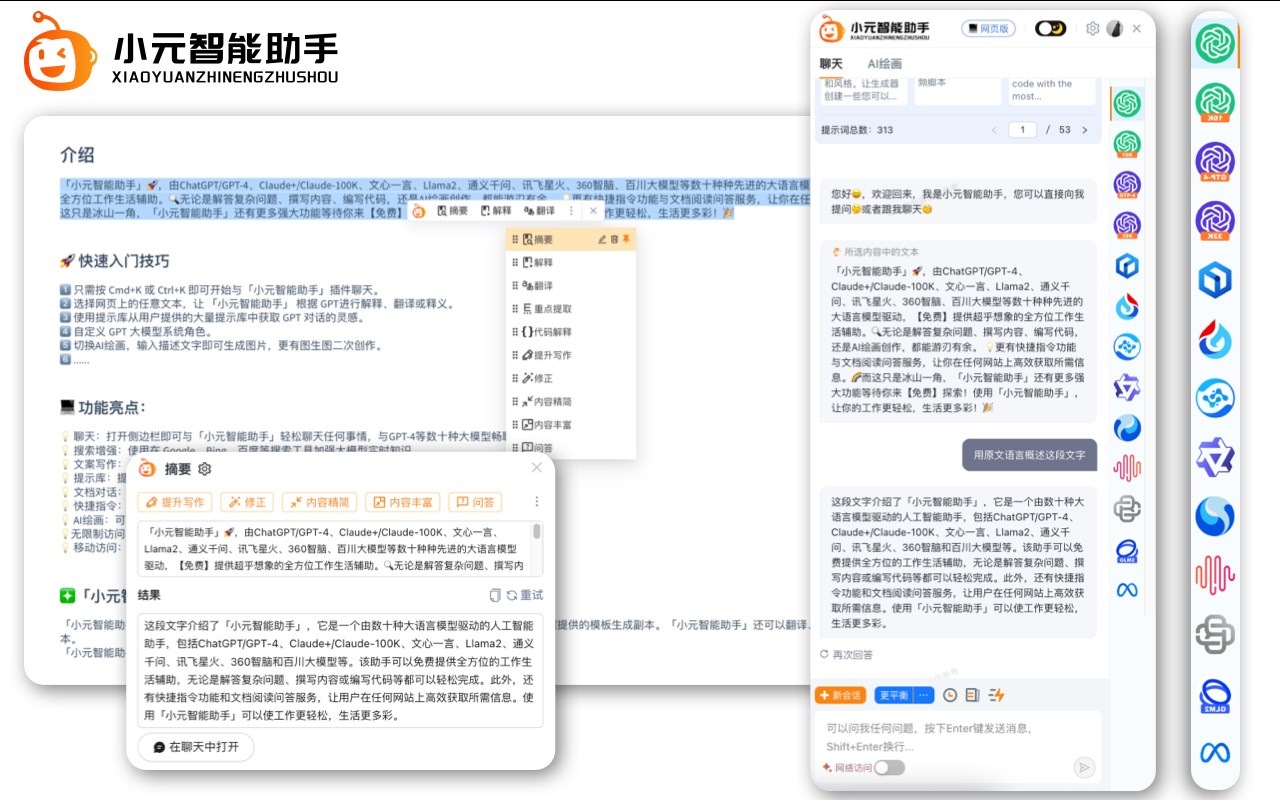The height and width of the screenshot is (800, 1280).
Task: Click the prompt page number field
Action: pyautogui.click(x=1022, y=130)
